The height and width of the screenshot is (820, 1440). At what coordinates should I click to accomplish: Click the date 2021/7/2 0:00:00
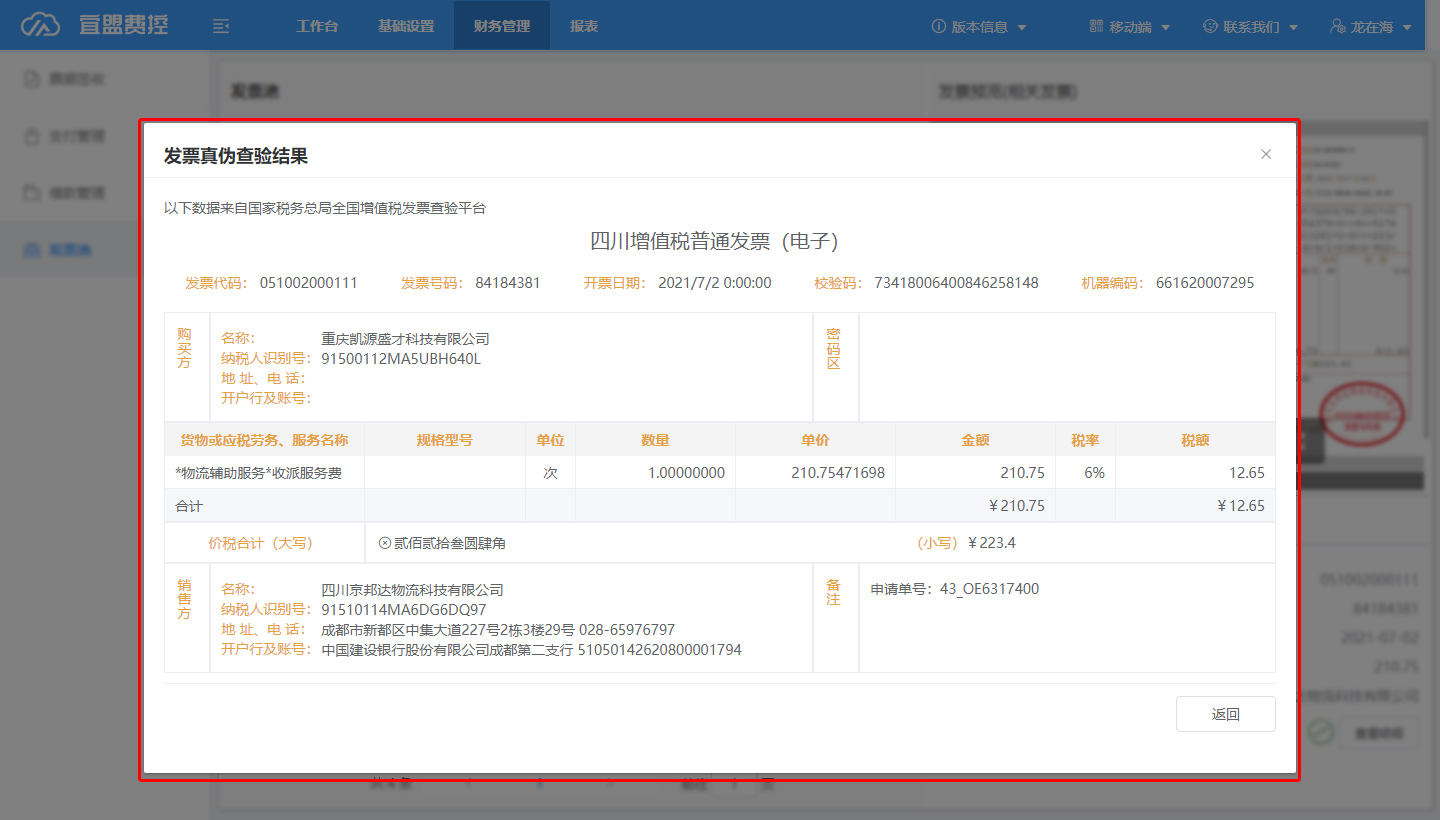click(x=715, y=283)
